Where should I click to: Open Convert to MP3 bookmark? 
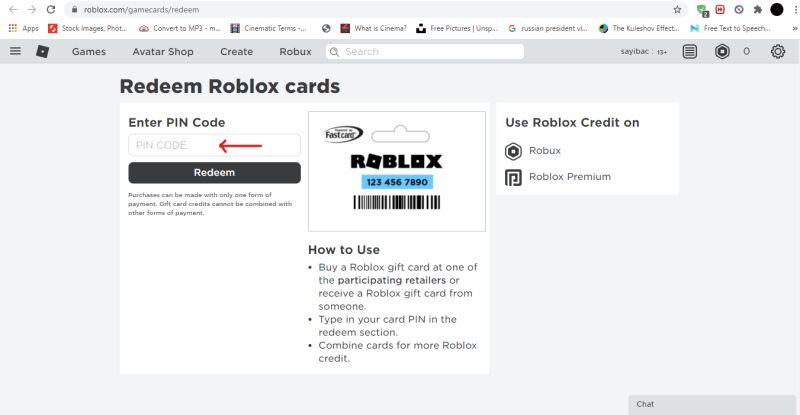[x=180, y=29]
